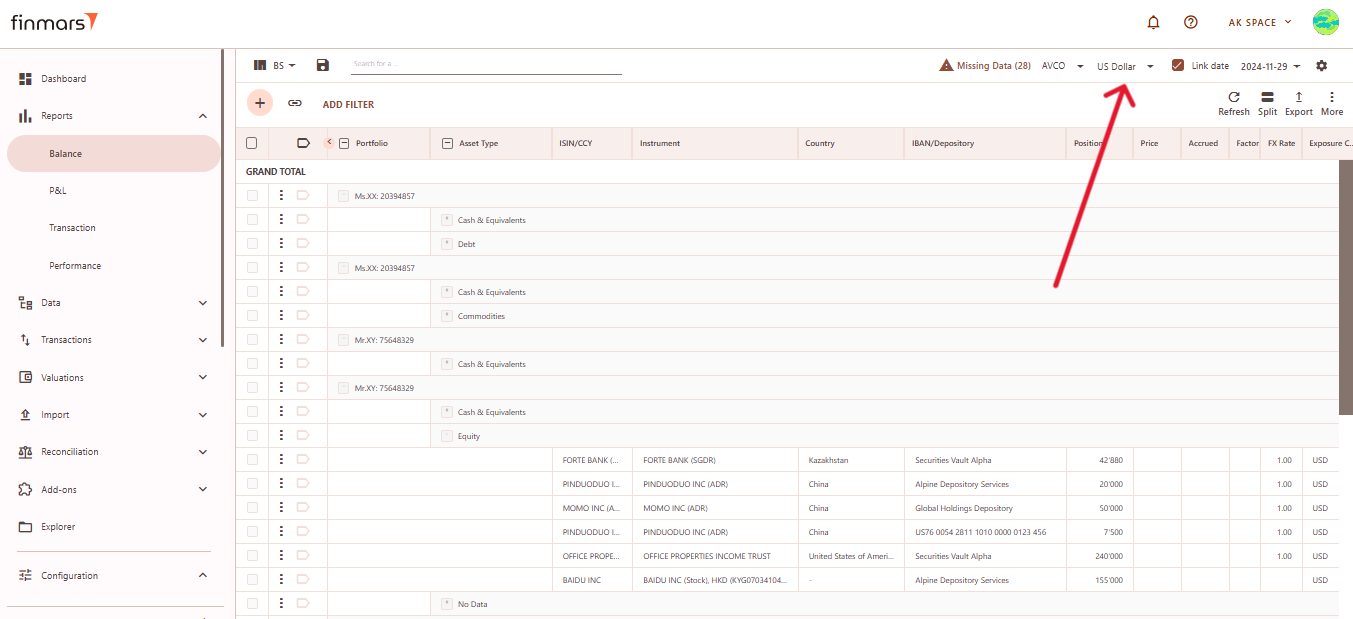1353x619 pixels.
Task: Click the search input field
Action: [486, 65]
